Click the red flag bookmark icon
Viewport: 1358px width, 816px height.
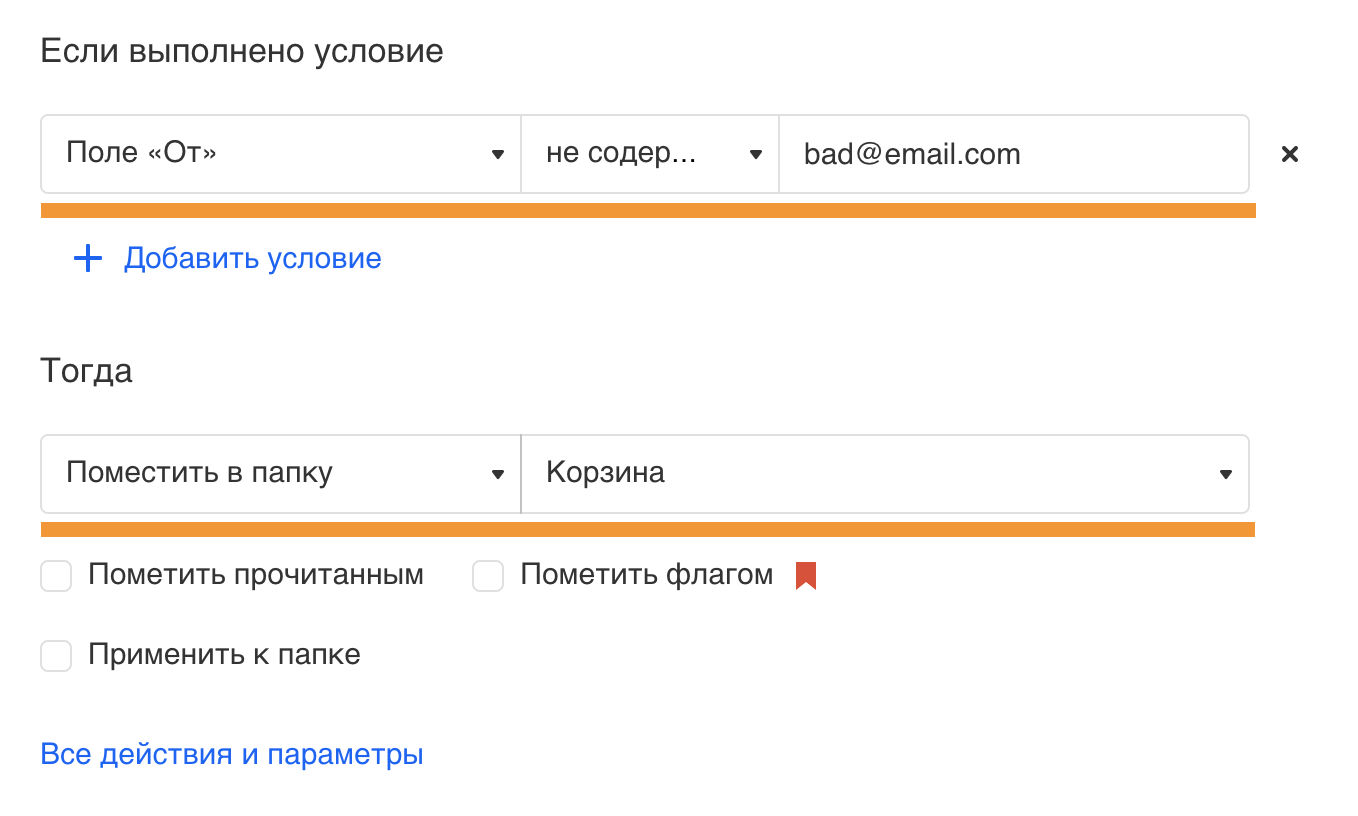click(806, 576)
